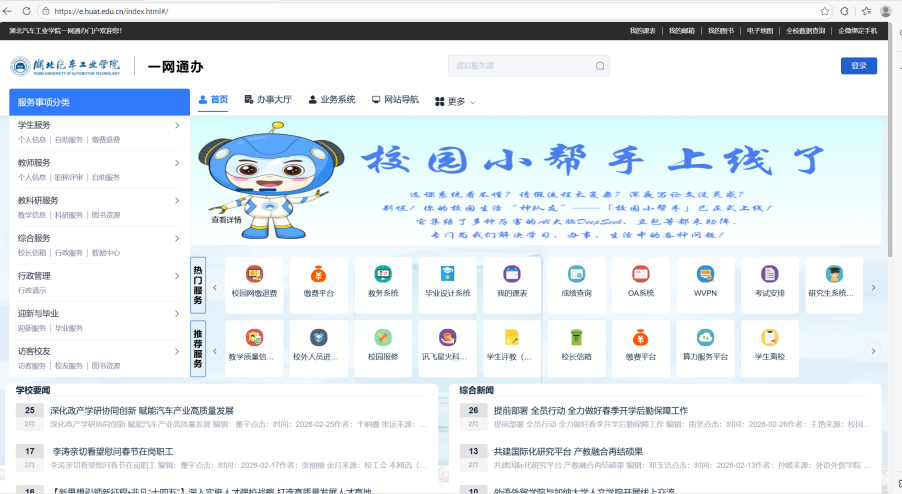Open the WVPN service icon

705,274
